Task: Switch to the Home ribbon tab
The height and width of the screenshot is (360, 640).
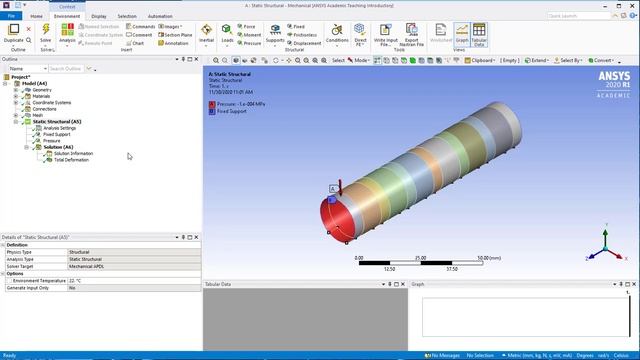Action: pyautogui.click(x=36, y=16)
